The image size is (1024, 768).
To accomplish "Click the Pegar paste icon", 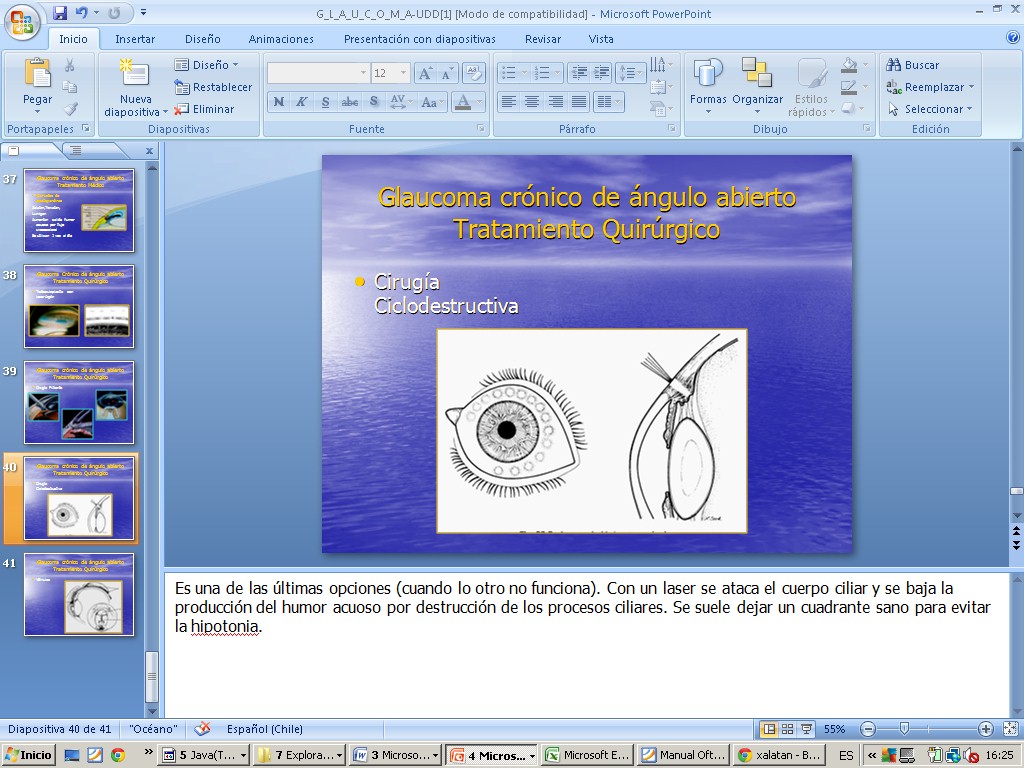I will [37, 74].
